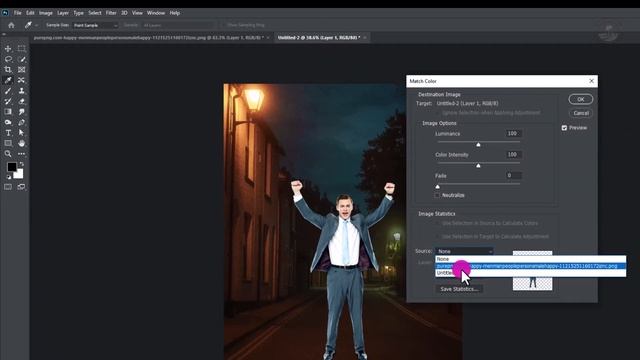This screenshot has height=360, width=640.
Task: Click OK in Match Color dialog
Action: click(x=580, y=99)
